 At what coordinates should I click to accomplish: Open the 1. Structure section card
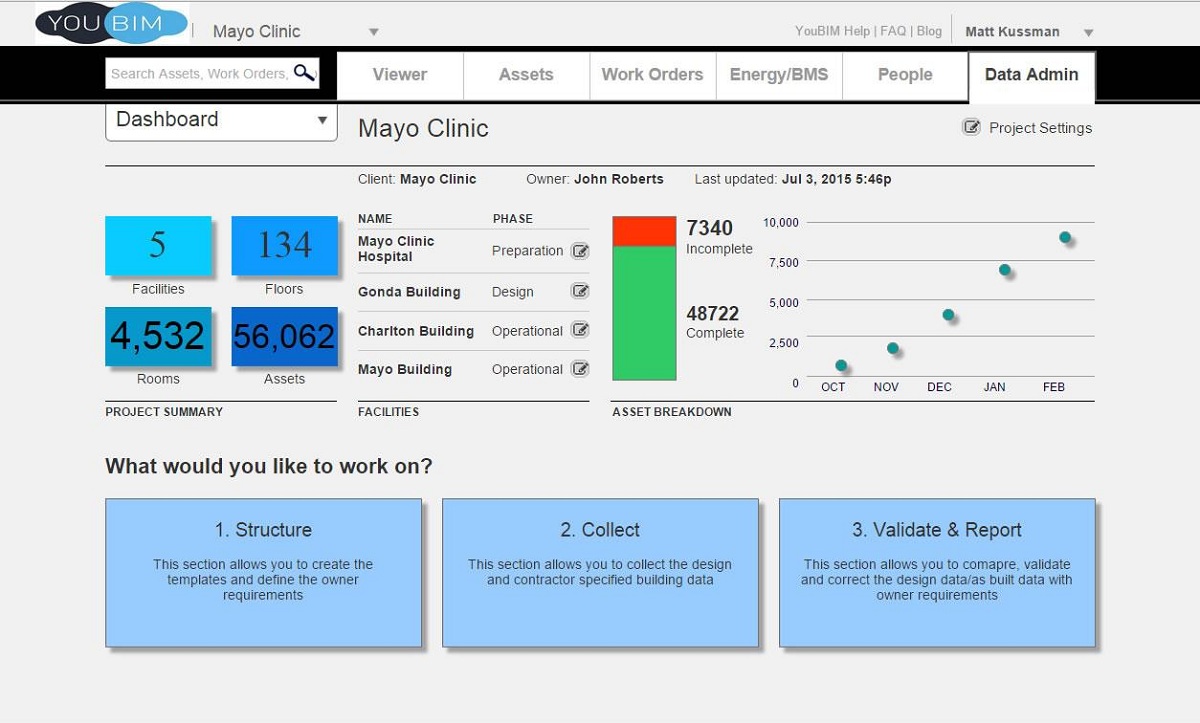[x=263, y=573]
